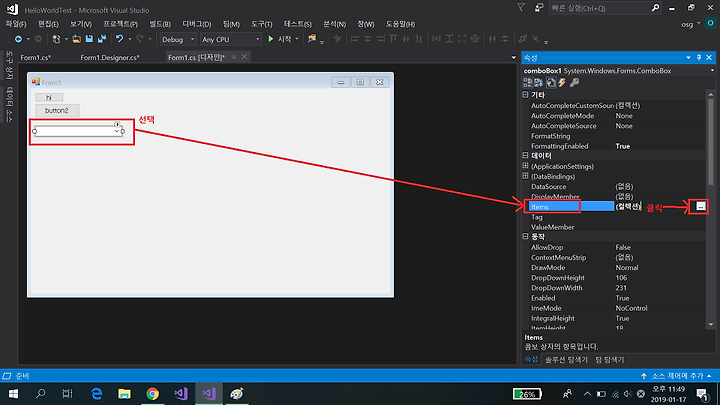
Task: Collapse the 동작 property category
Action: [x=525, y=236]
